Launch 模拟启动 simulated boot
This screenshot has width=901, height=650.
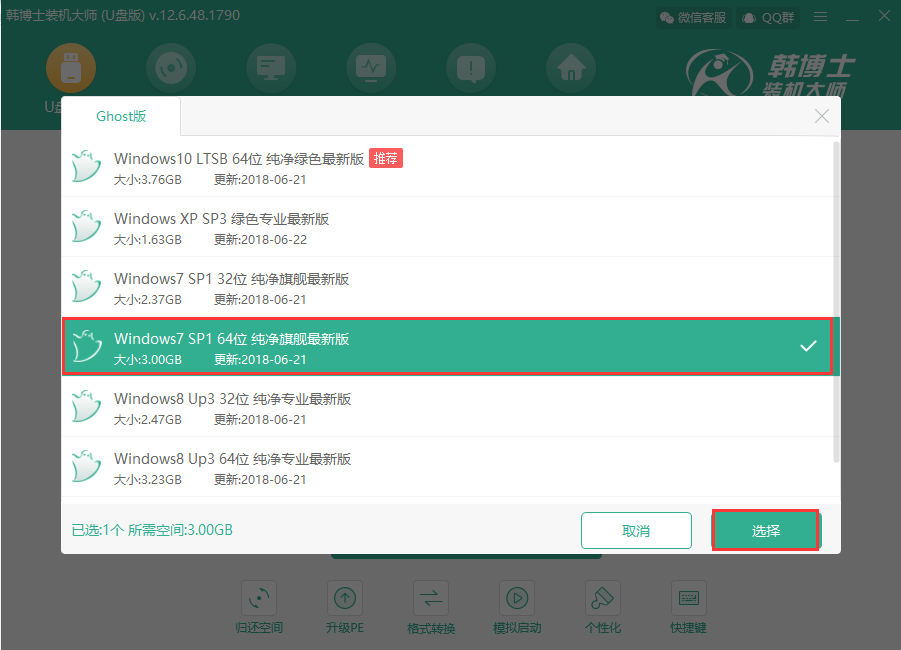coord(516,598)
